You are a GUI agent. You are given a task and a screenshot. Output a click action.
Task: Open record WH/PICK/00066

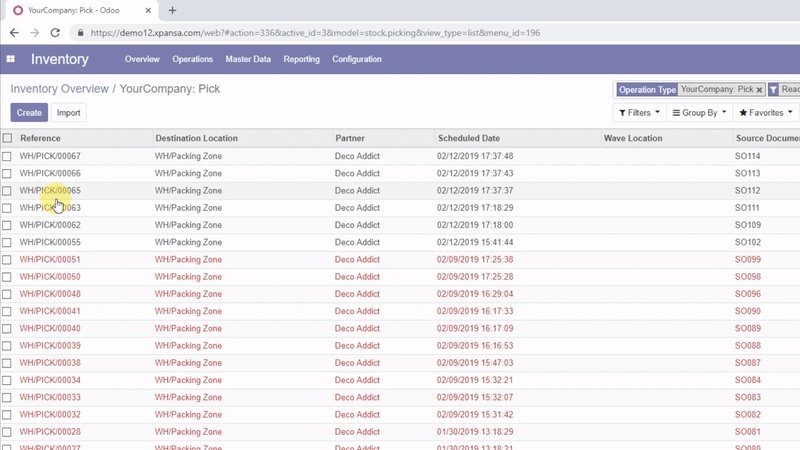pos(50,173)
